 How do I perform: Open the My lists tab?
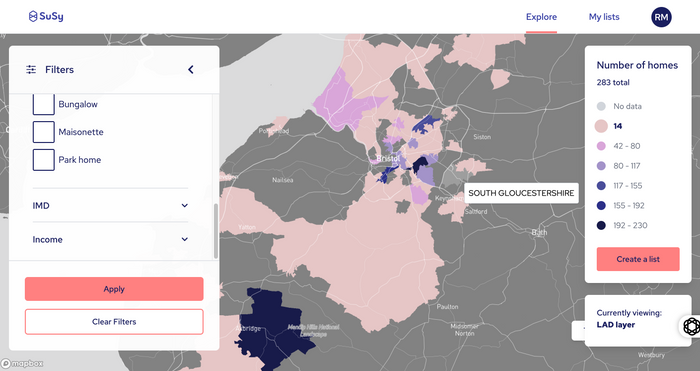pyautogui.click(x=604, y=17)
